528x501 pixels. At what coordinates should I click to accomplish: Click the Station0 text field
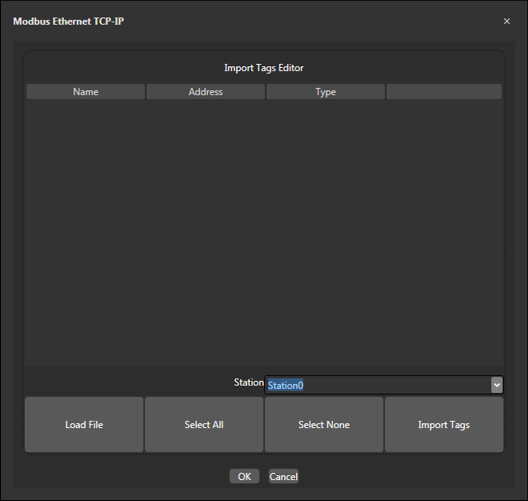[x=377, y=385]
